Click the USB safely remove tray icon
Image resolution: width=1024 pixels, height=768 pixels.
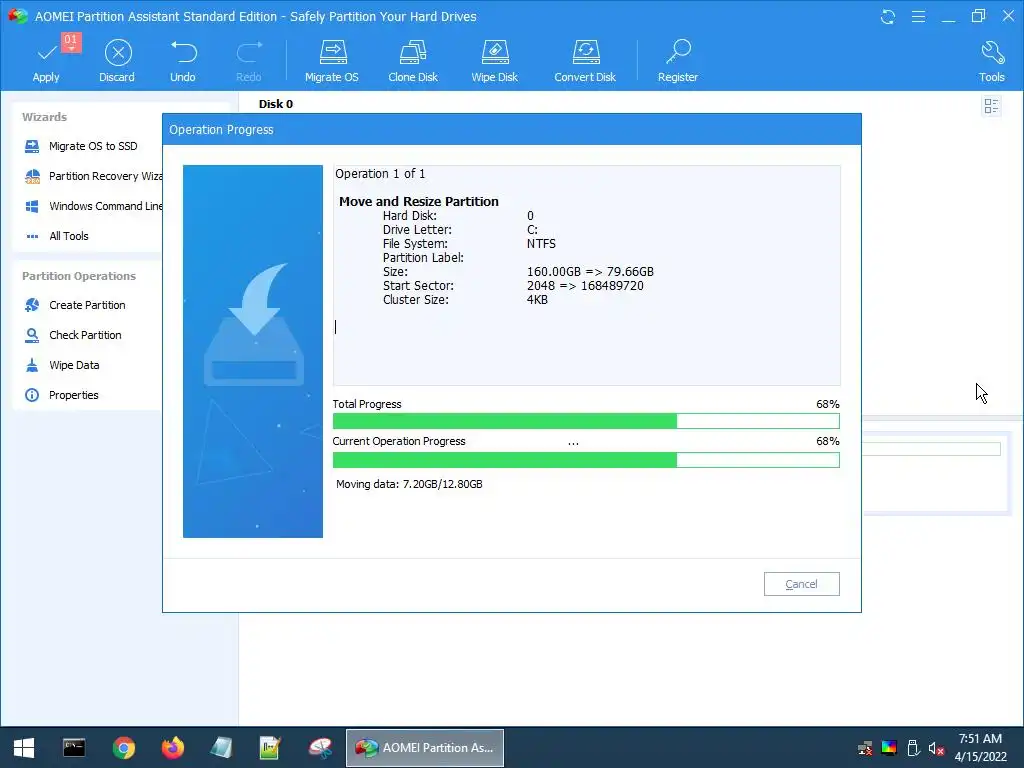pyautogui.click(x=913, y=748)
